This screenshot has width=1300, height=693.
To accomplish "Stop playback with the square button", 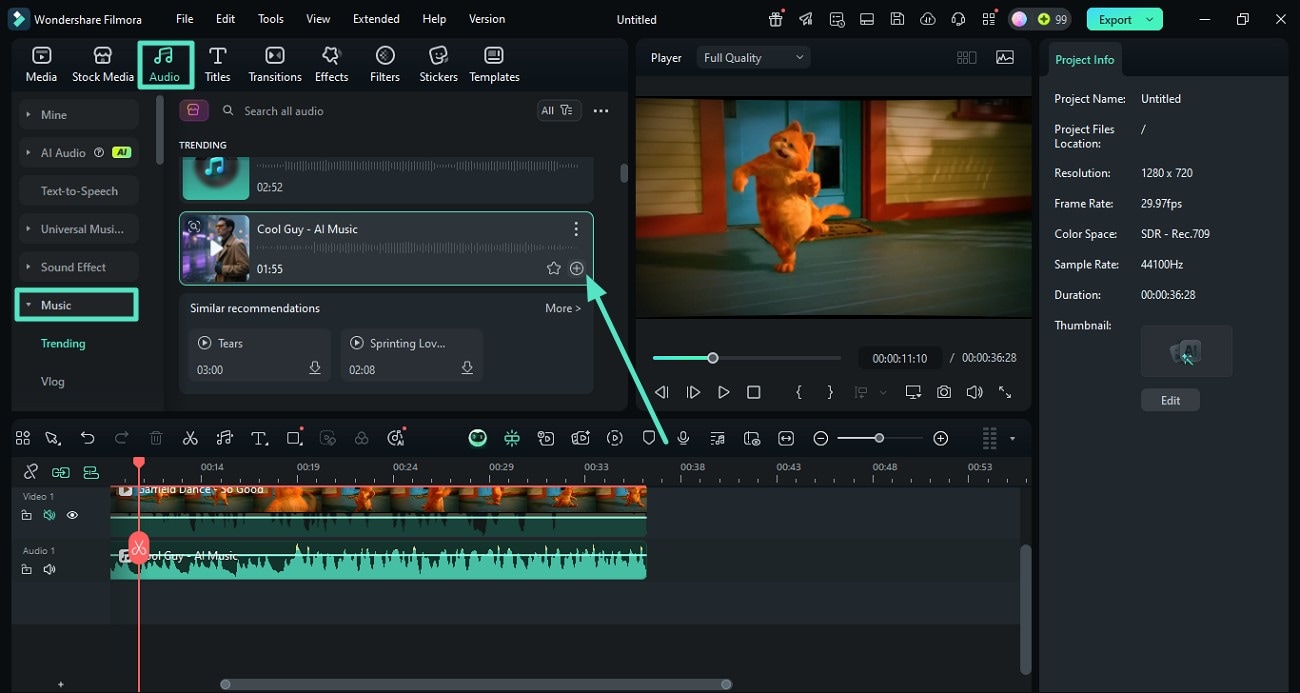I will point(754,393).
